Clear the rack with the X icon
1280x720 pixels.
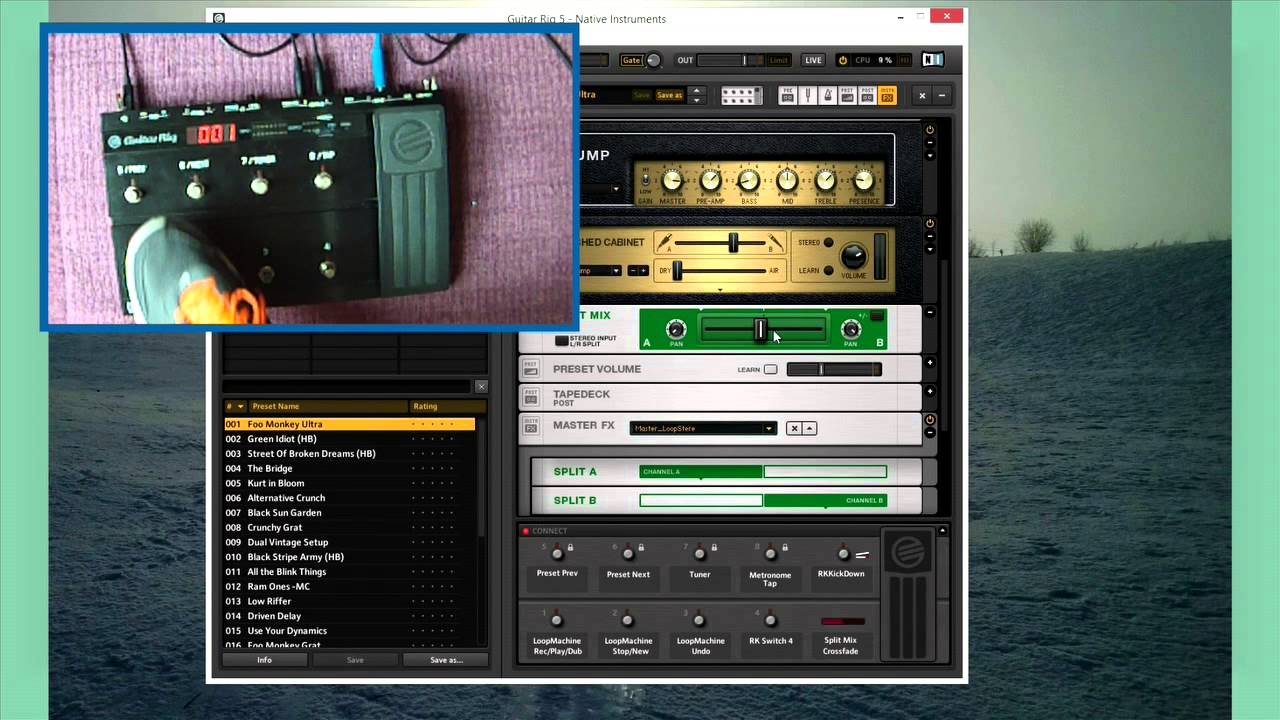point(922,95)
